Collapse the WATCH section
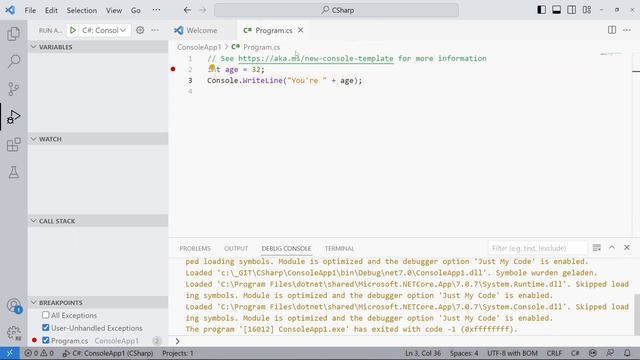This screenshot has width=640, height=360. 98,139
